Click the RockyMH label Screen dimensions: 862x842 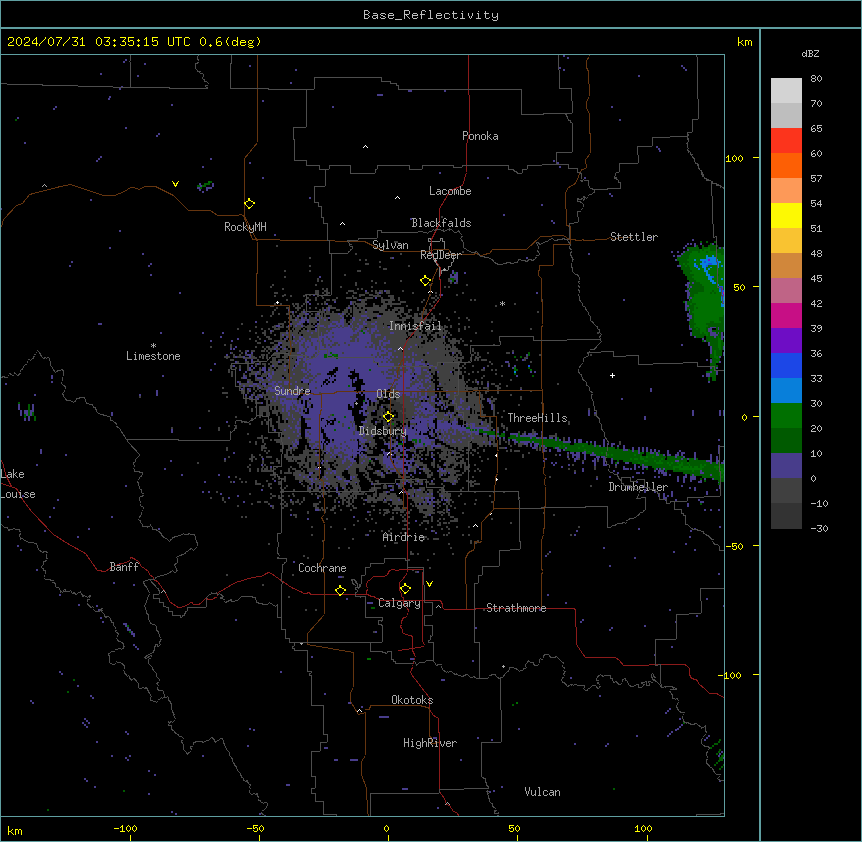click(245, 227)
